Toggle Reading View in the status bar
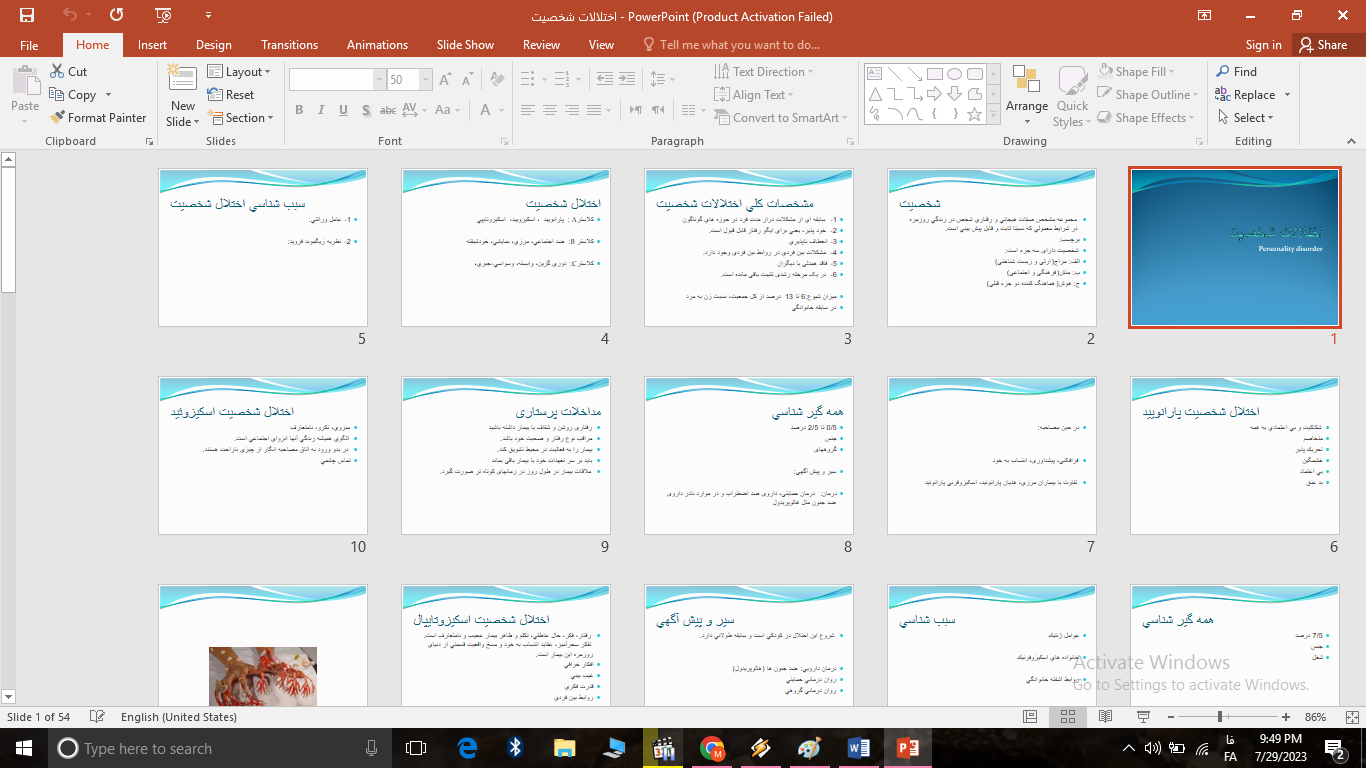 pyautogui.click(x=1105, y=717)
